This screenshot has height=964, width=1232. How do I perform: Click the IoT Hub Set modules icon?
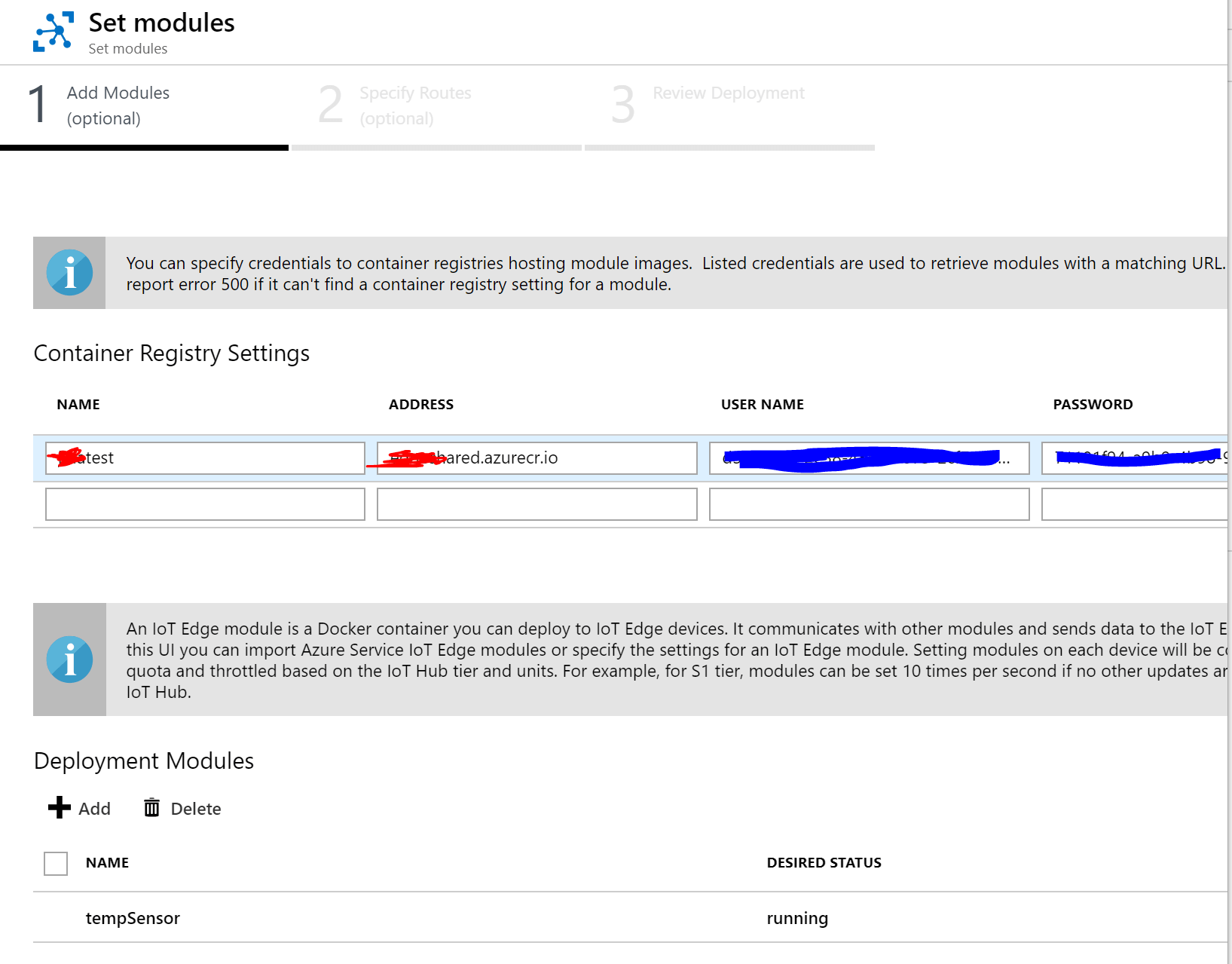53,32
